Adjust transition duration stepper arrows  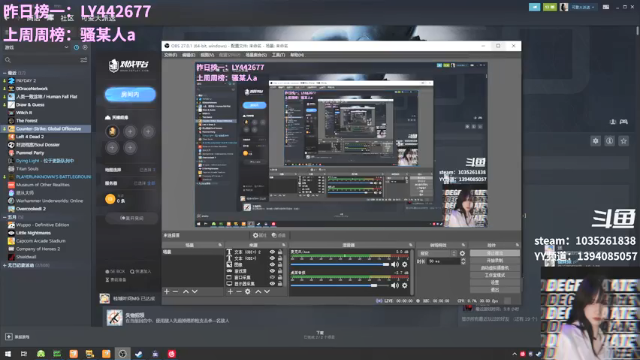pos(463,261)
